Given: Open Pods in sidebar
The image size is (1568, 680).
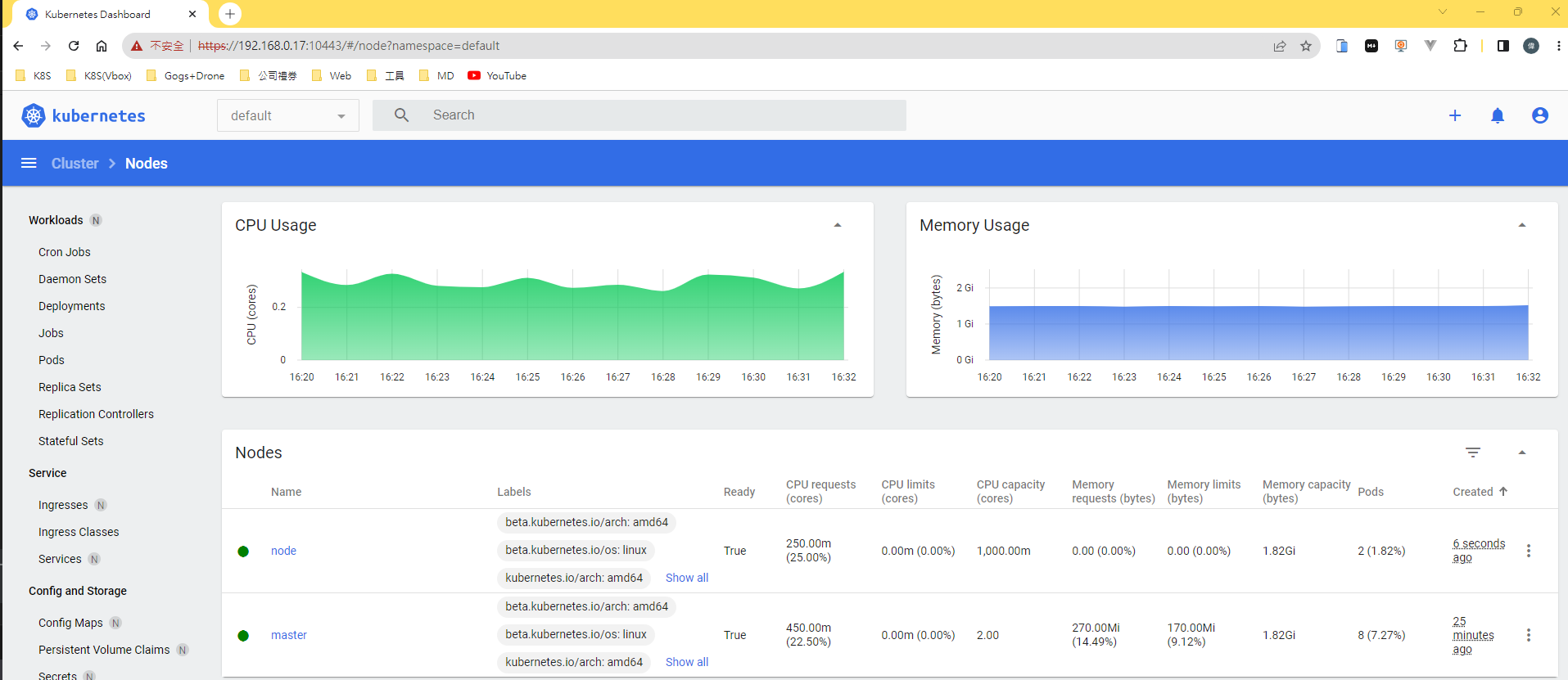Looking at the screenshot, I should (x=52, y=360).
